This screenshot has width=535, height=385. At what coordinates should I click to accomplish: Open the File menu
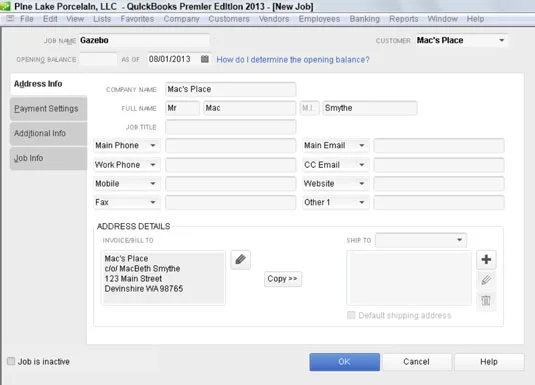27,19
